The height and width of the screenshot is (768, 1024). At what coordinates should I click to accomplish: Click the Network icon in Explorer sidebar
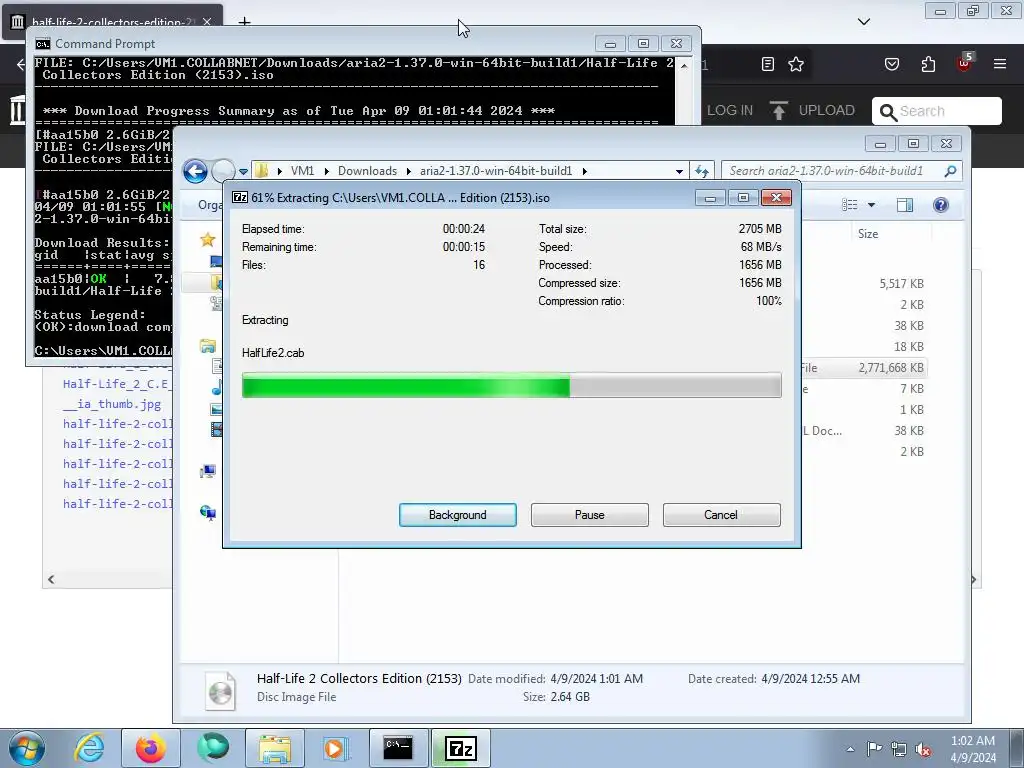pyautogui.click(x=208, y=513)
